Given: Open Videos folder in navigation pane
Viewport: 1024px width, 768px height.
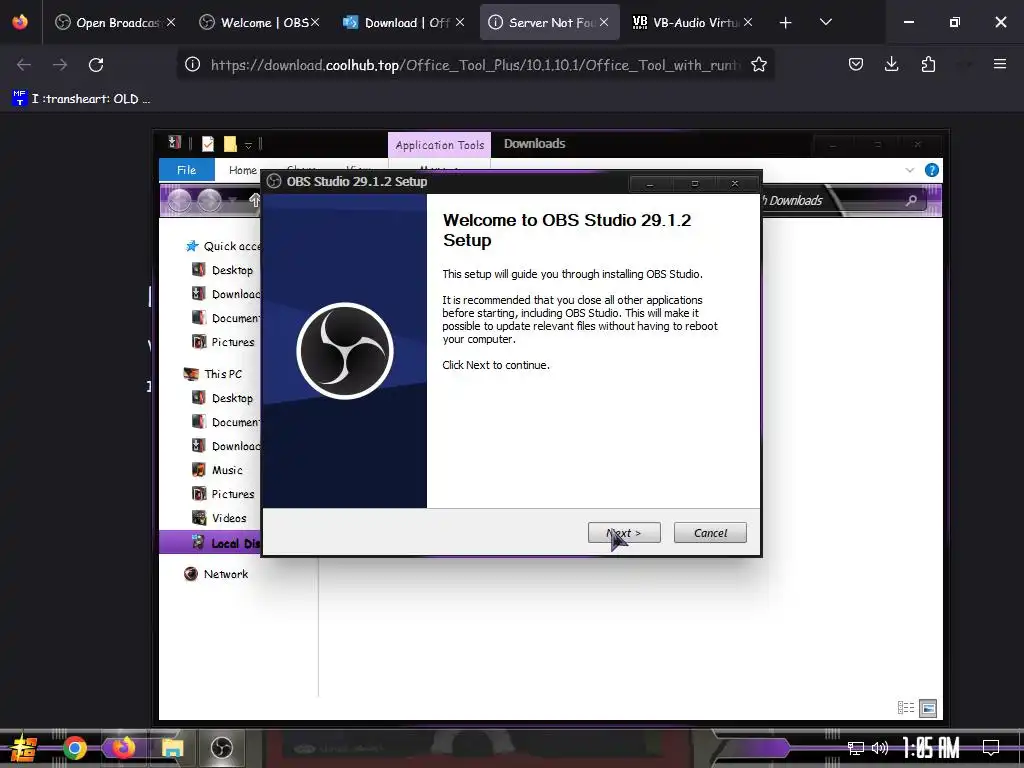Looking at the screenshot, I should click(x=219, y=518).
